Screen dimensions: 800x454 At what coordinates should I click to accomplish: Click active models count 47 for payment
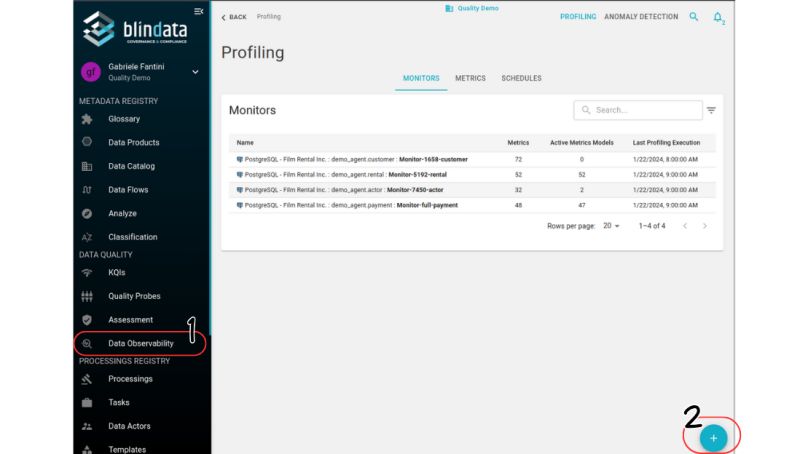pyautogui.click(x=582, y=205)
